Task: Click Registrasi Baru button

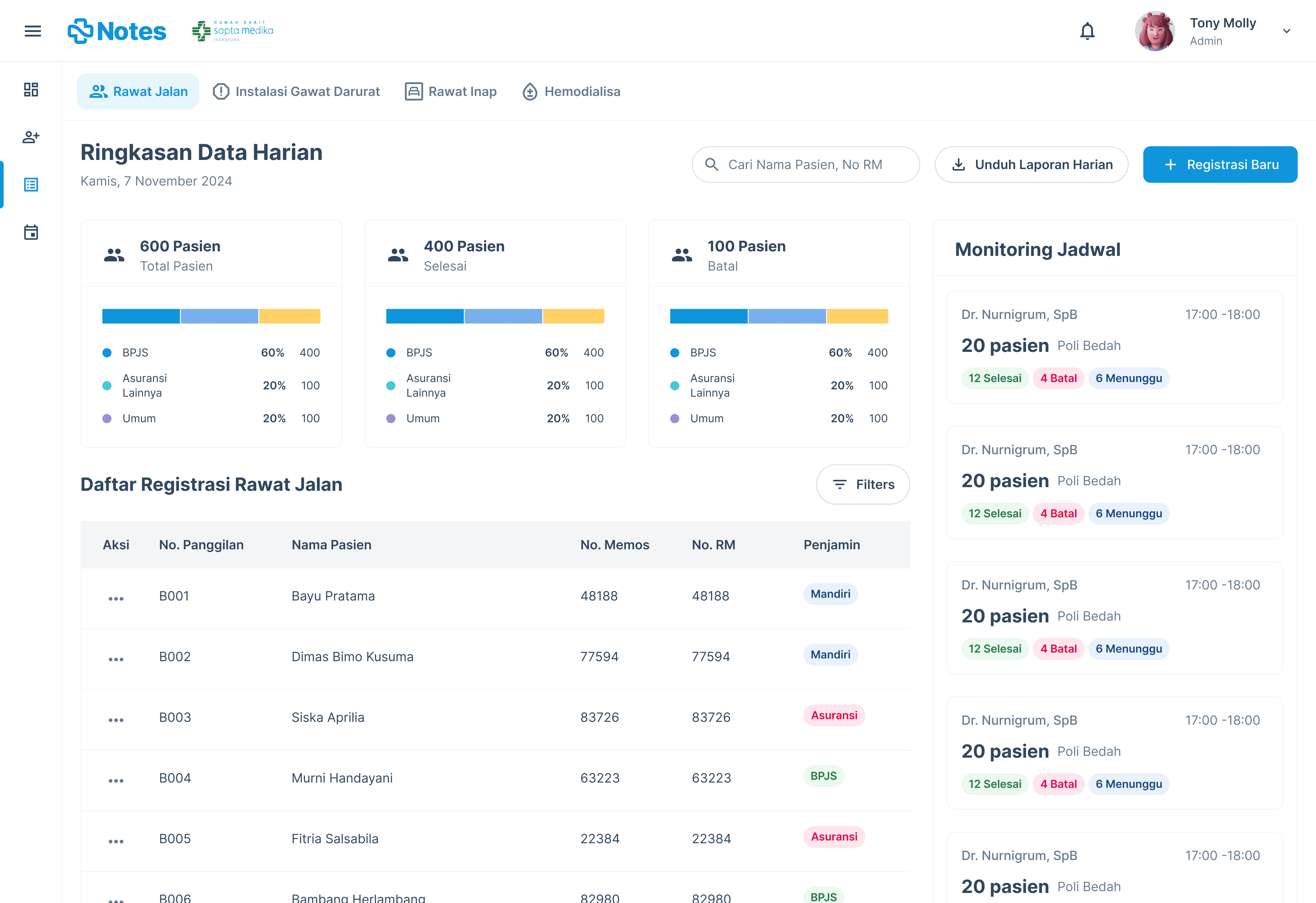Action: (x=1220, y=165)
